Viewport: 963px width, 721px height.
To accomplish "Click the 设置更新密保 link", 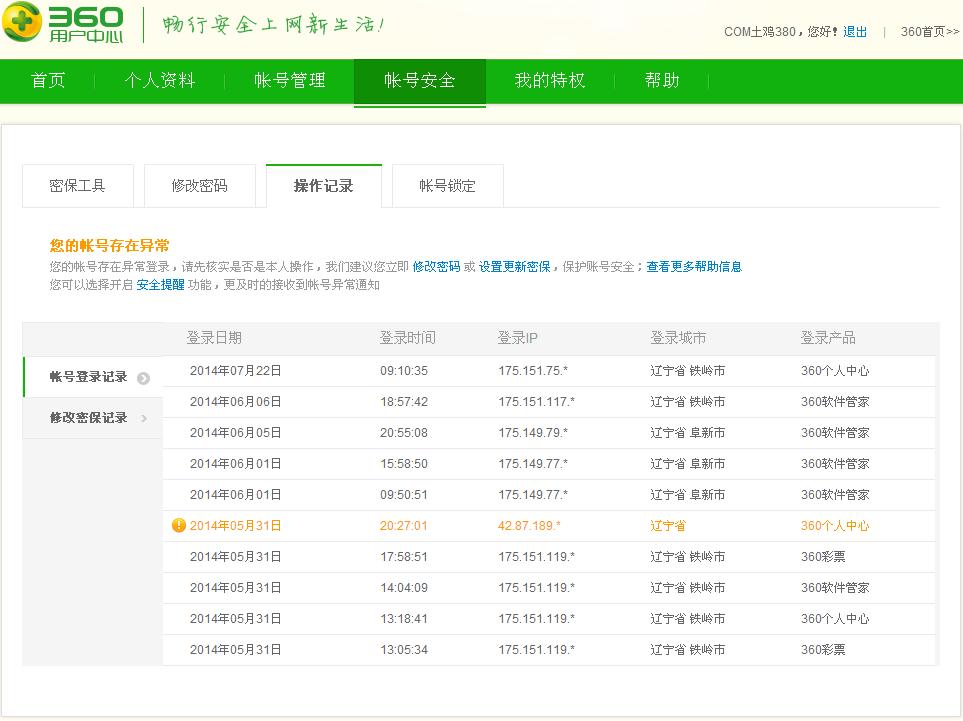I will [x=515, y=267].
